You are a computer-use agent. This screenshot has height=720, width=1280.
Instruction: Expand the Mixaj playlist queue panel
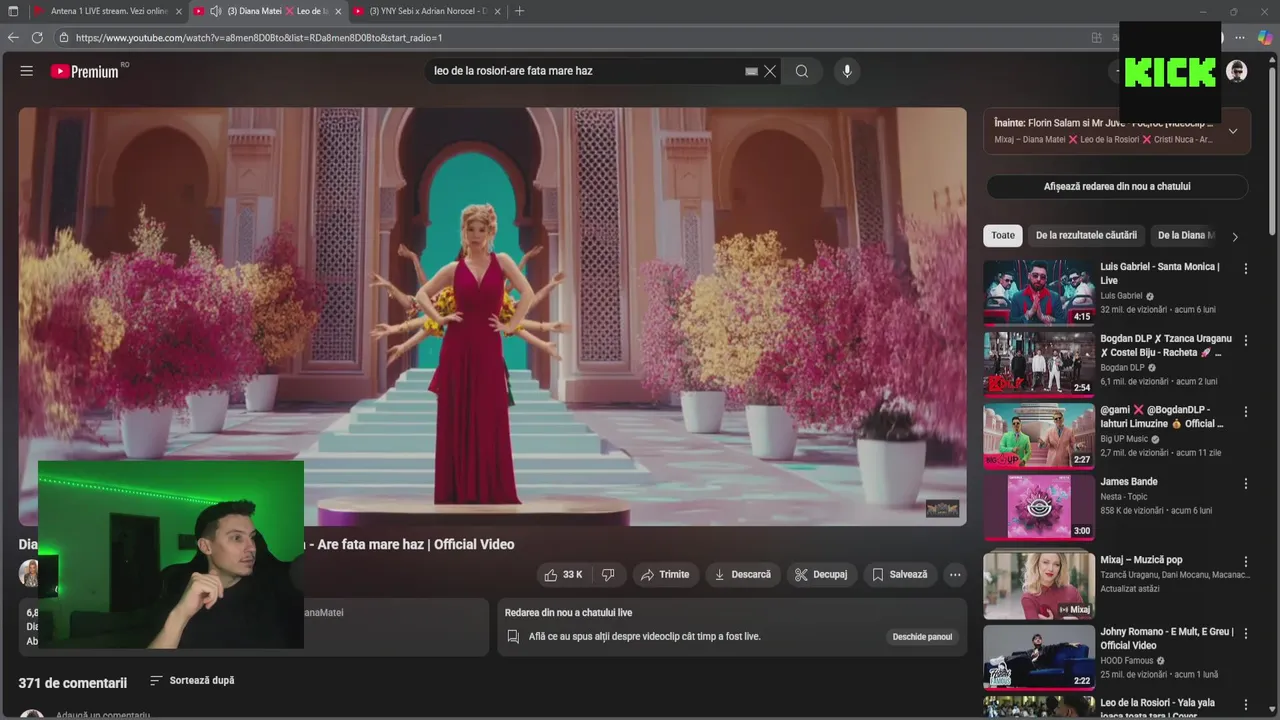pos(1233,131)
